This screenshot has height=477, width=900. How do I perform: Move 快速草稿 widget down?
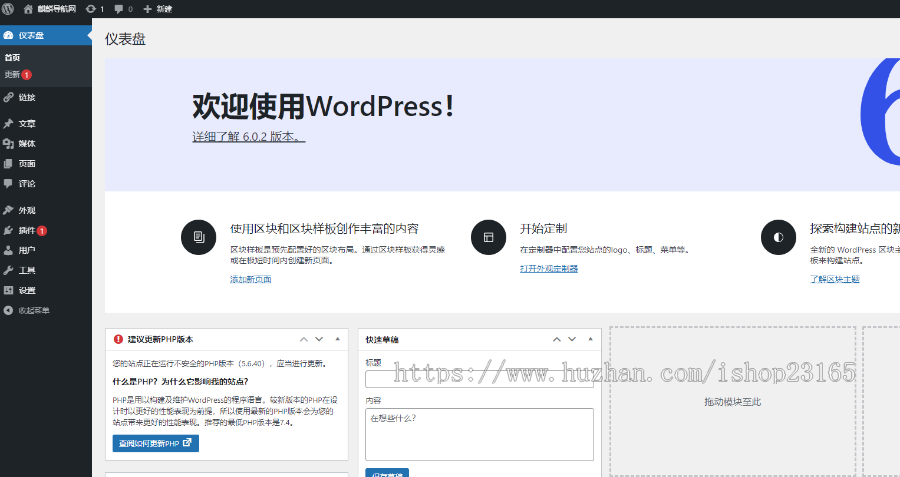[x=572, y=339]
